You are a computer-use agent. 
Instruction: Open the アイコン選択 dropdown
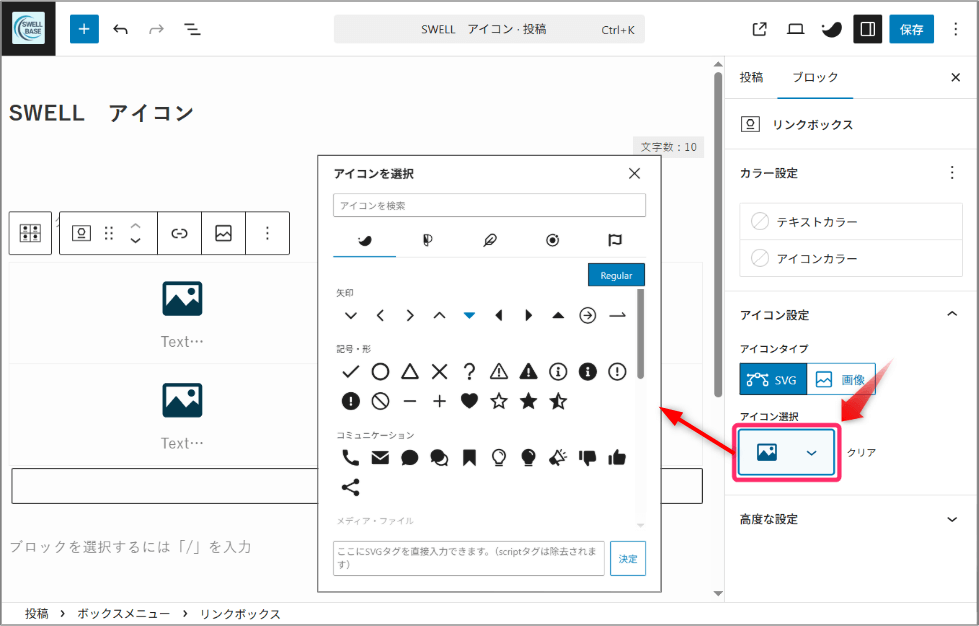click(786, 453)
